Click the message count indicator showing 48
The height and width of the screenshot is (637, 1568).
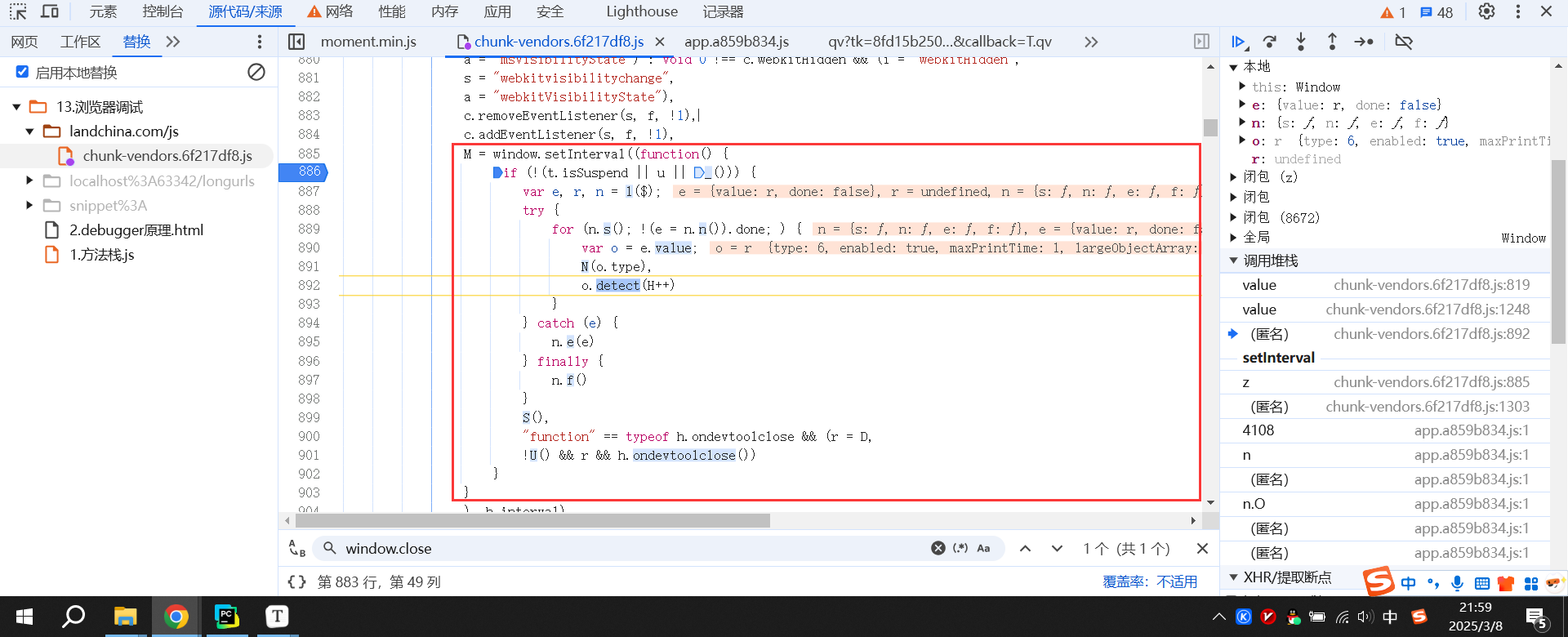(1437, 12)
